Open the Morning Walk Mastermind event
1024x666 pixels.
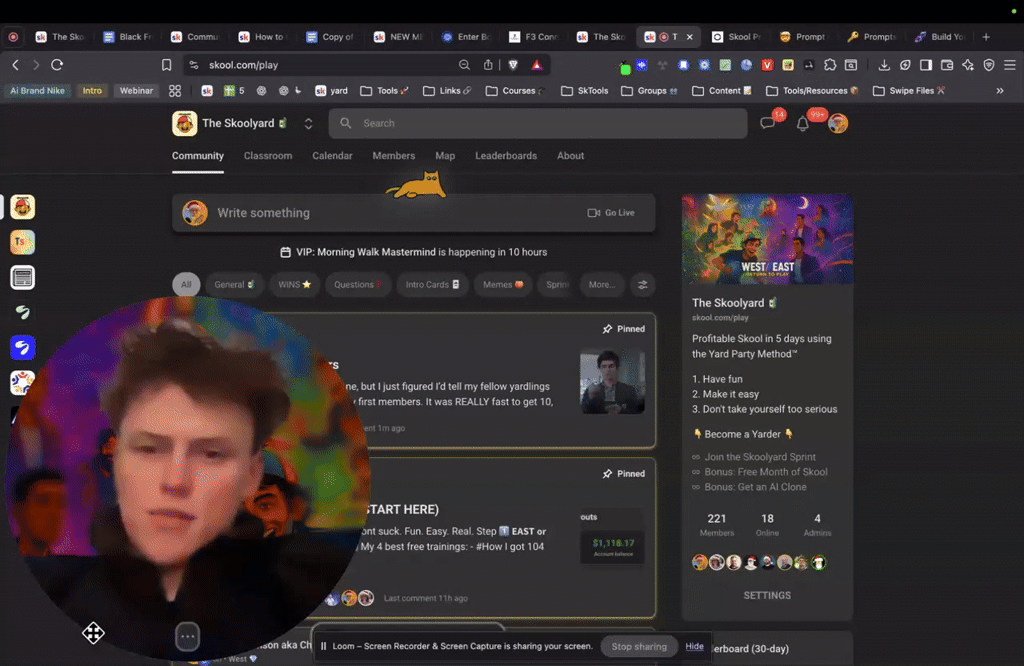tap(414, 252)
